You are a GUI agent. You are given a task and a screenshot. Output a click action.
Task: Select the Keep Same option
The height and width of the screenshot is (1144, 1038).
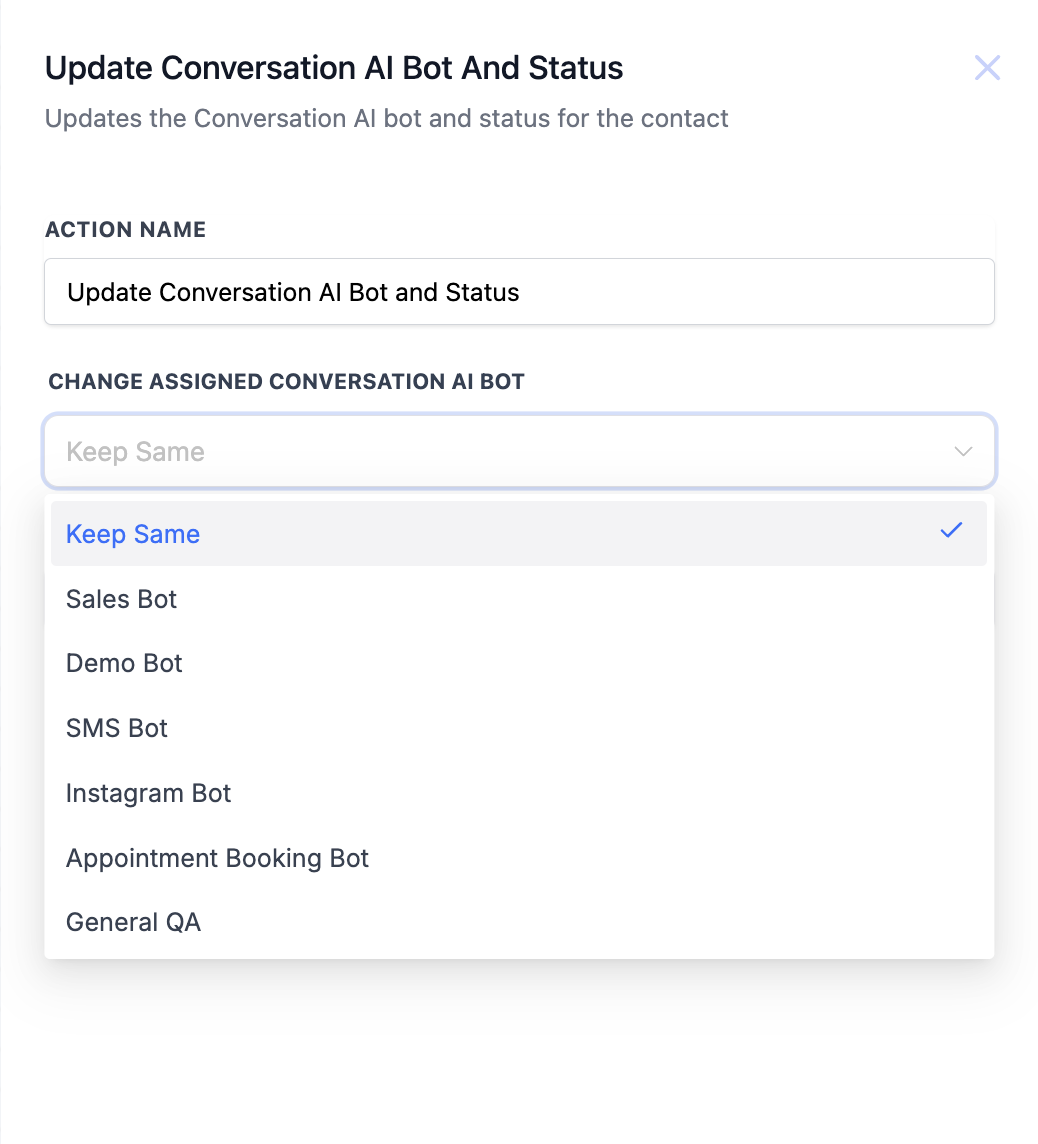click(x=133, y=534)
